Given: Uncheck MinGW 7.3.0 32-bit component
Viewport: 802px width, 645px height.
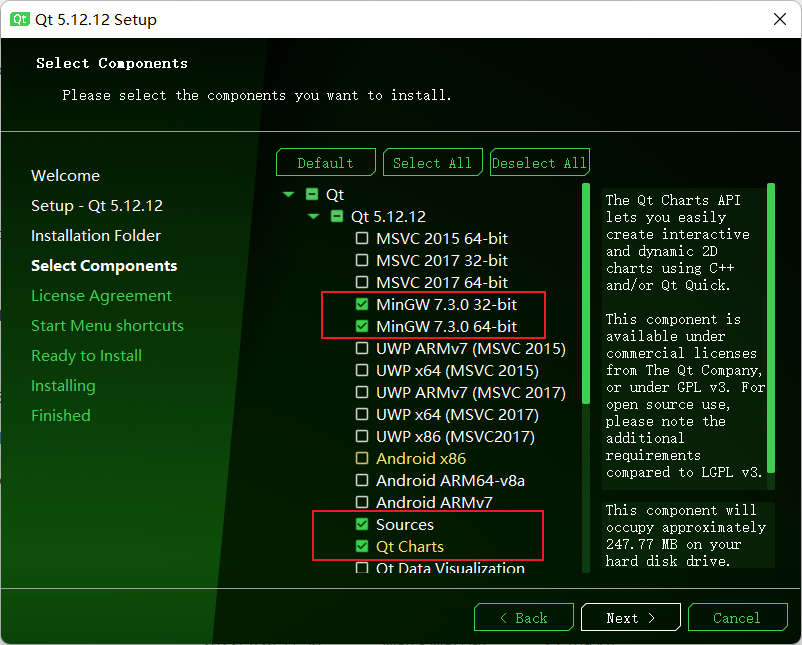Looking at the screenshot, I should point(362,304).
